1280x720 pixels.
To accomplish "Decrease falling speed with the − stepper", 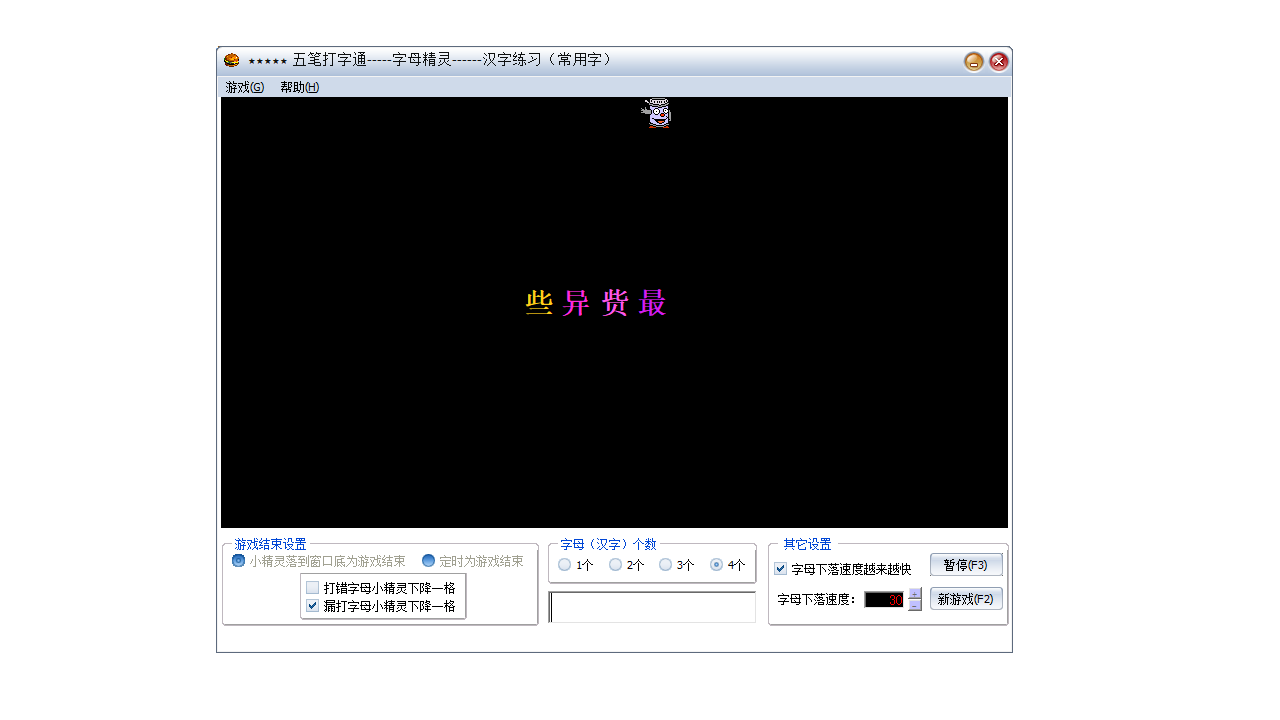I will [x=913, y=604].
